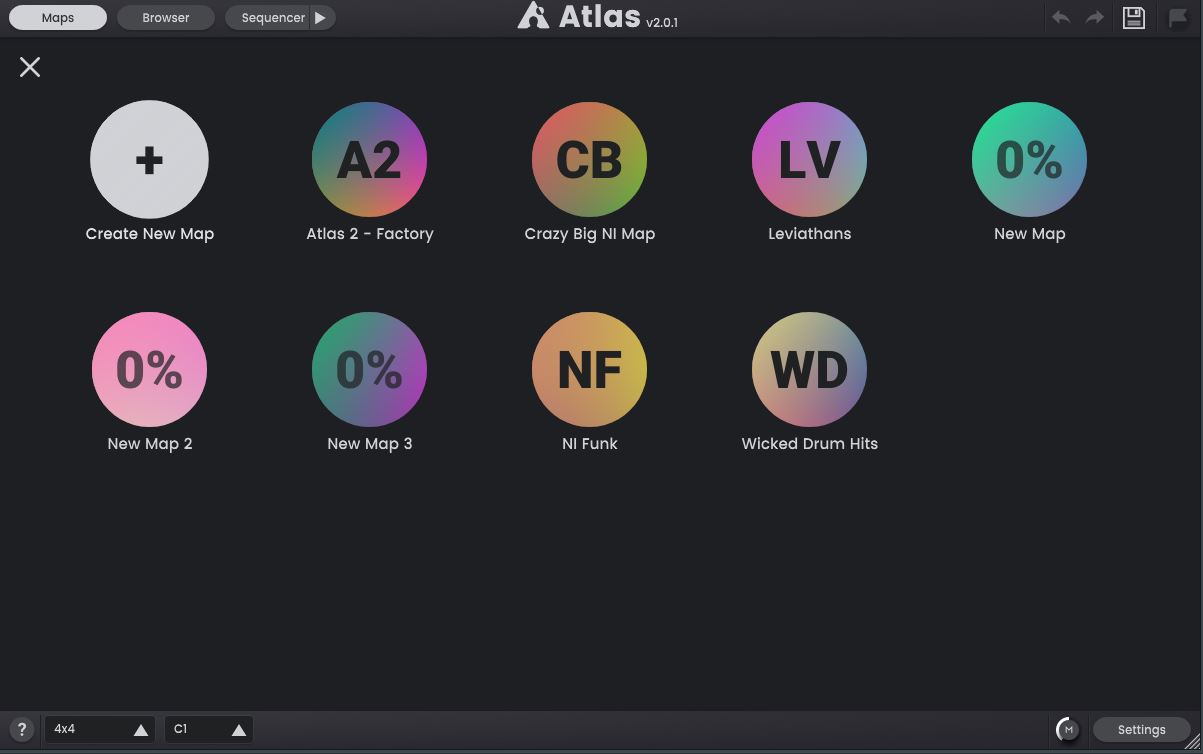Select the WD Wicked Drum Hits circle
Image resolution: width=1203 pixels, height=754 pixels.
click(809, 369)
